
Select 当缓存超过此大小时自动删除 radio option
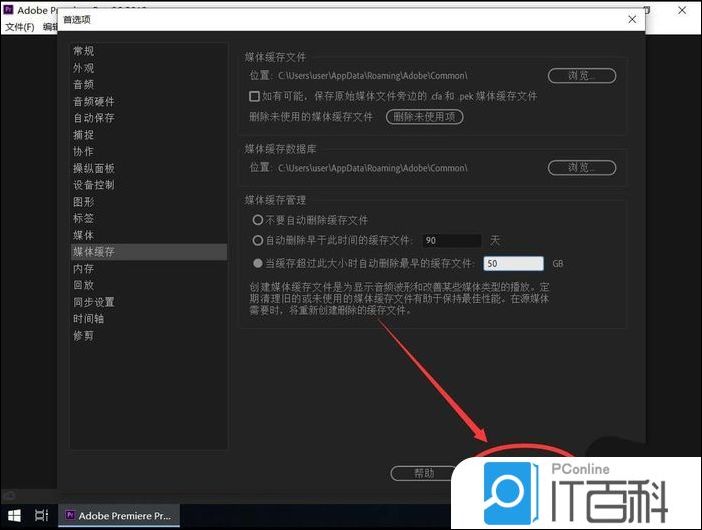257,263
